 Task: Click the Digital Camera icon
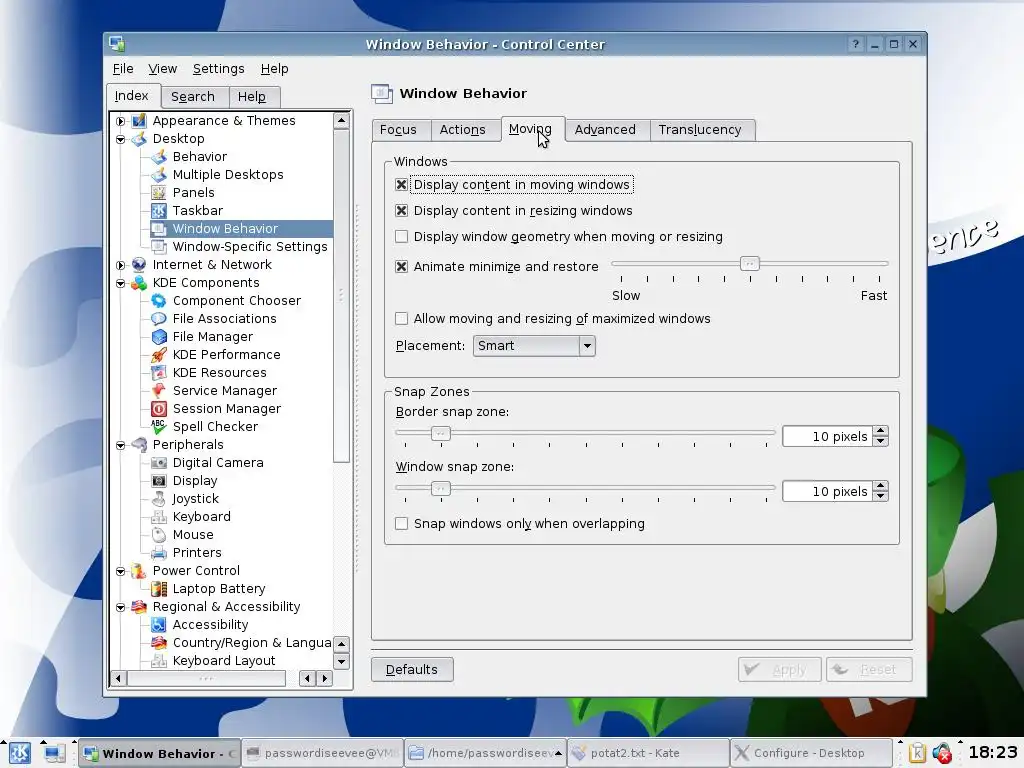pos(159,462)
